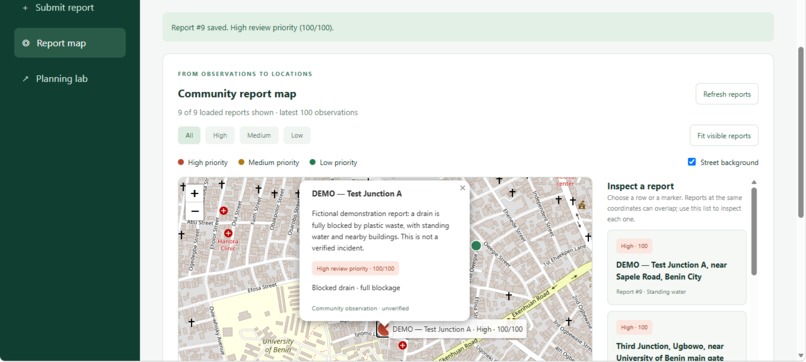Click the main page vertical scrollbar
This screenshot has height=362, width=806.
800,132
